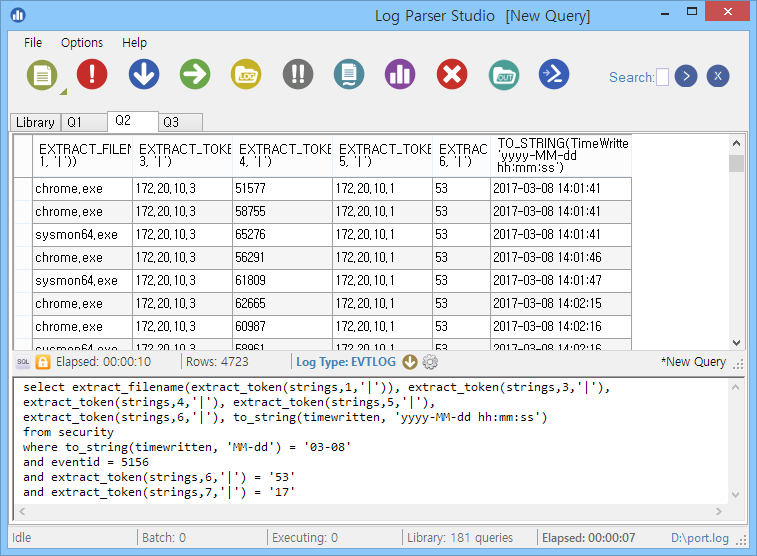Click the EXTRACT_TOKEN 3 column header

coord(182,155)
